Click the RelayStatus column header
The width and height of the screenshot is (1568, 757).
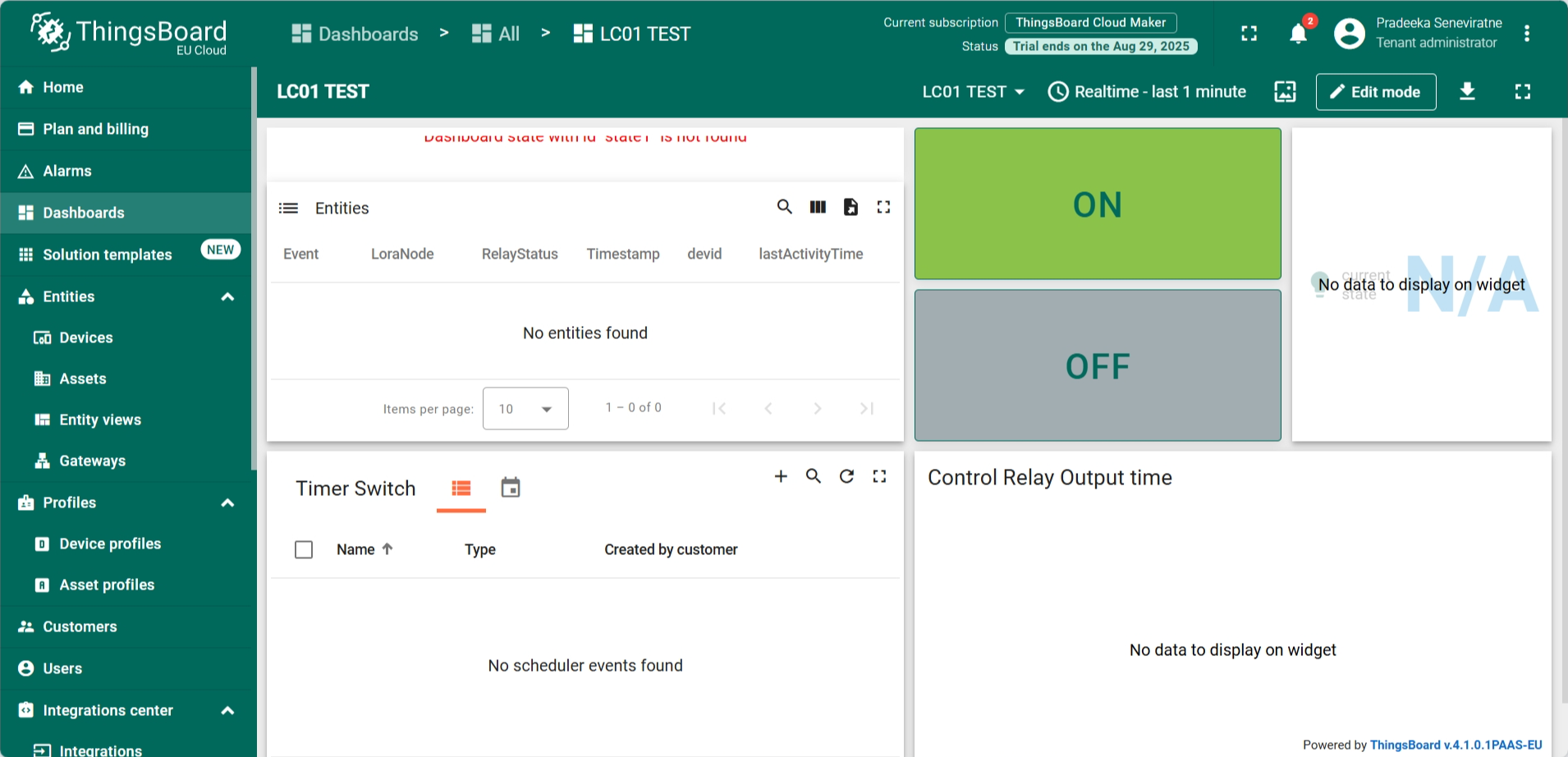point(520,254)
